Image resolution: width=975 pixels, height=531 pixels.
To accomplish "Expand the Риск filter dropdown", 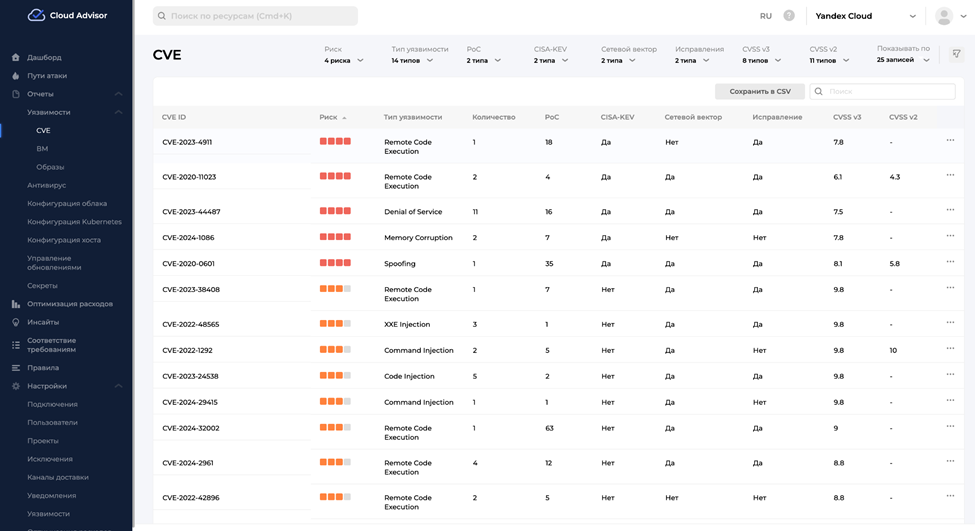I will [x=344, y=60].
